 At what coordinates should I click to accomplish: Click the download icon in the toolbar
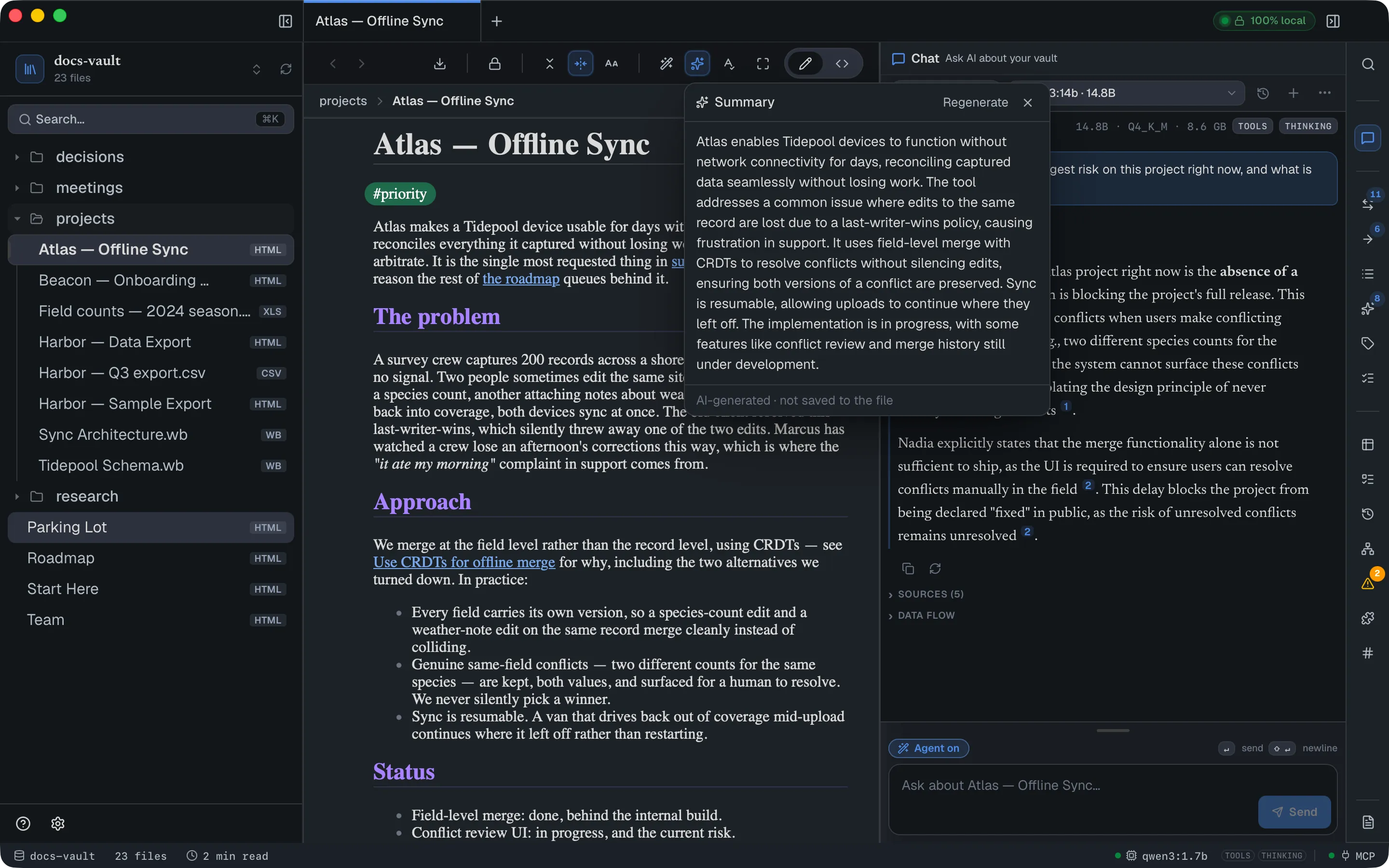point(440,64)
